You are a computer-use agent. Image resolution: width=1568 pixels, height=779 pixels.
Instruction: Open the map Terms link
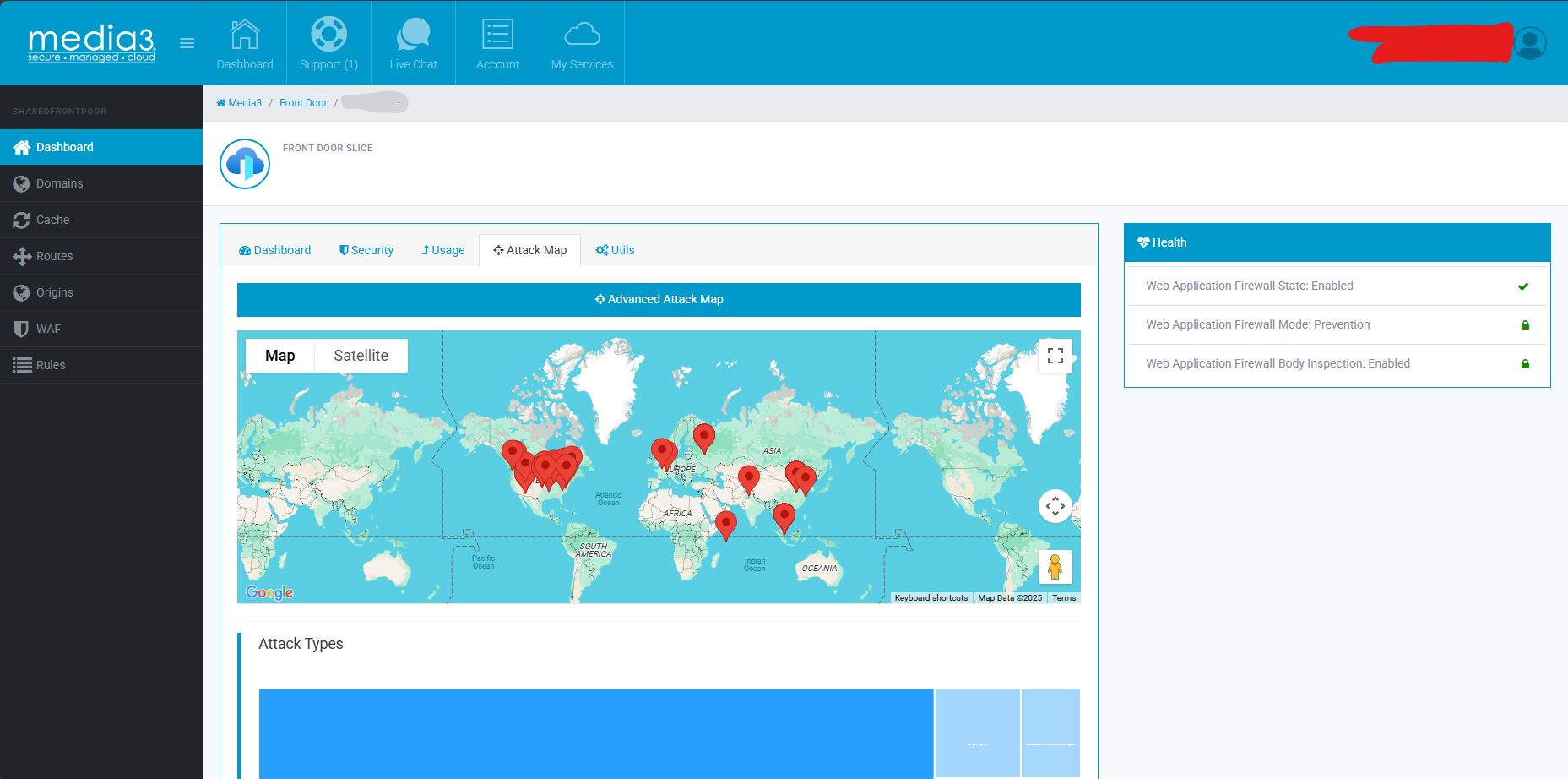1064,598
